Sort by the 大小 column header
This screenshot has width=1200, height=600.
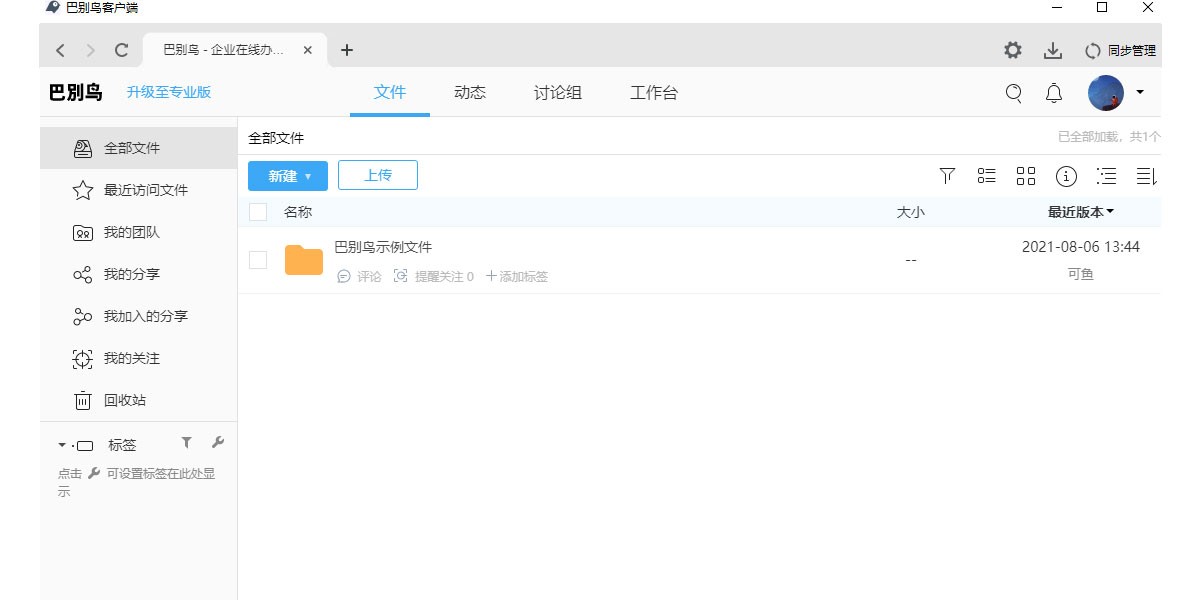point(911,212)
